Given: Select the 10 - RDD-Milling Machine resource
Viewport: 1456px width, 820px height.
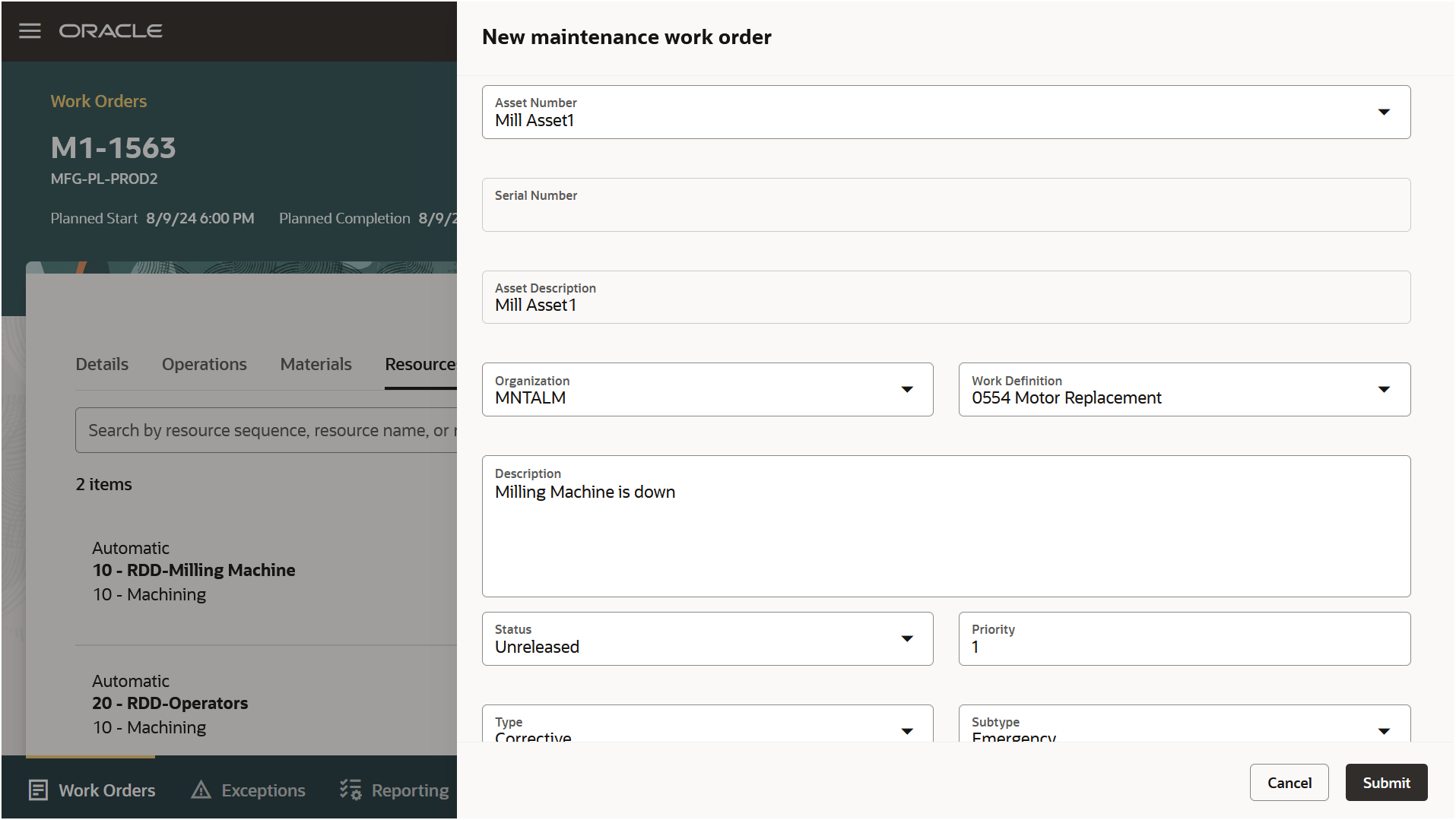Looking at the screenshot, I should point(194,571).
